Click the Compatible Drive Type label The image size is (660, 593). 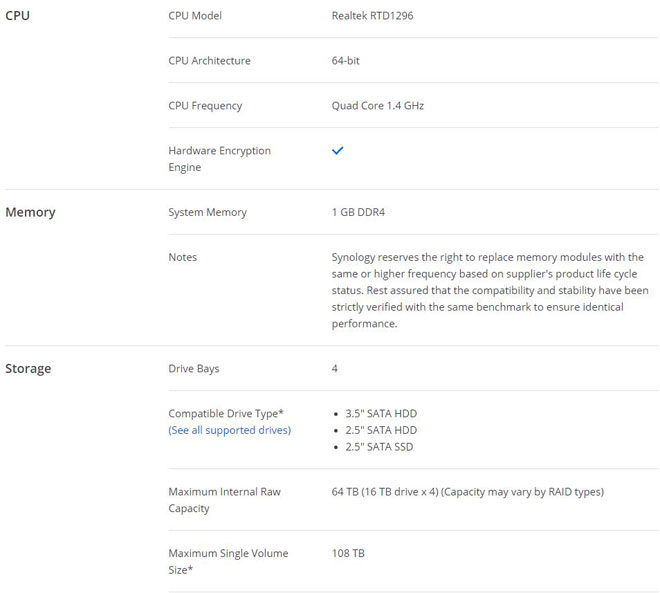coord(226,413)
